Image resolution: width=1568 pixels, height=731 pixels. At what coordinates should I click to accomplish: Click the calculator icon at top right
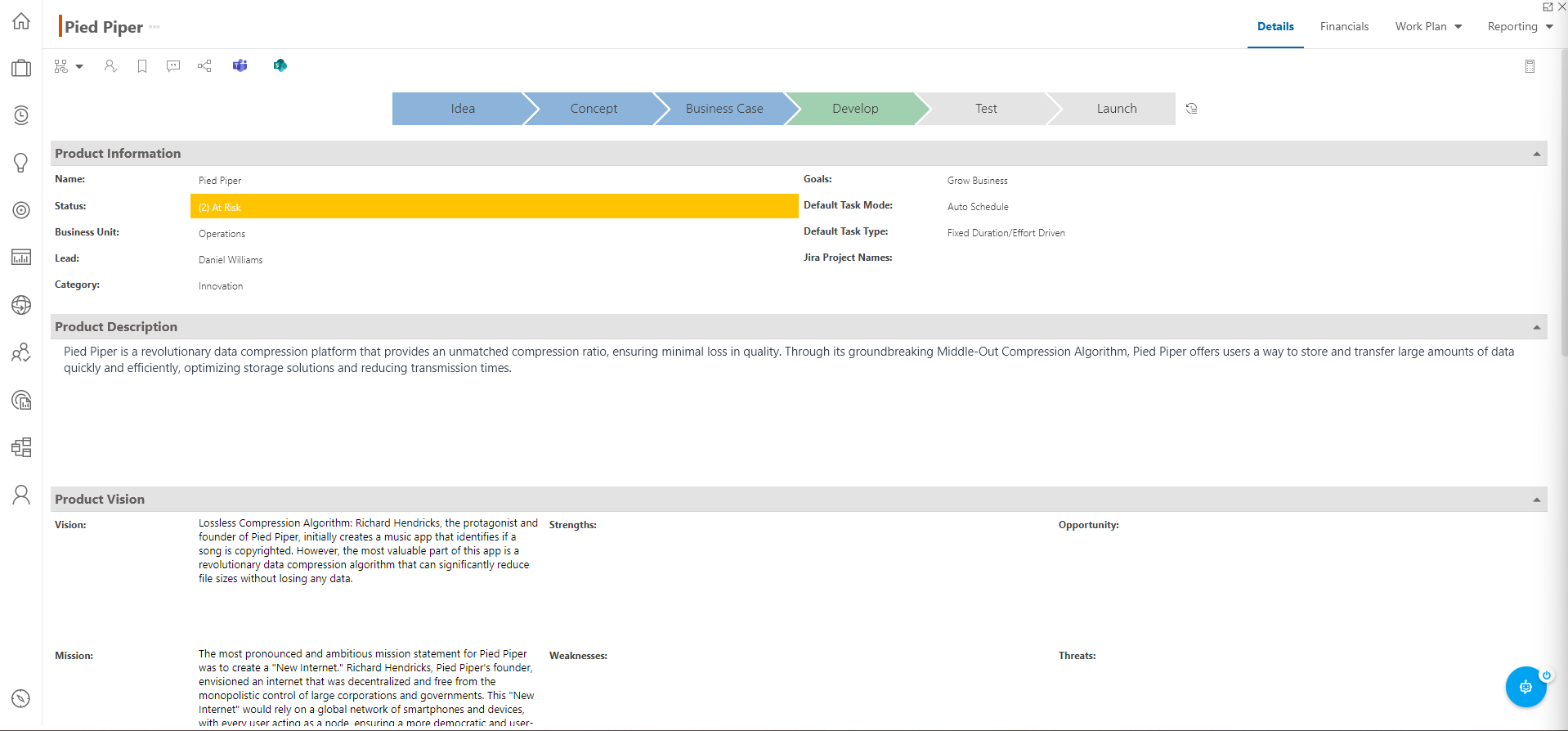click(1530, 66)
